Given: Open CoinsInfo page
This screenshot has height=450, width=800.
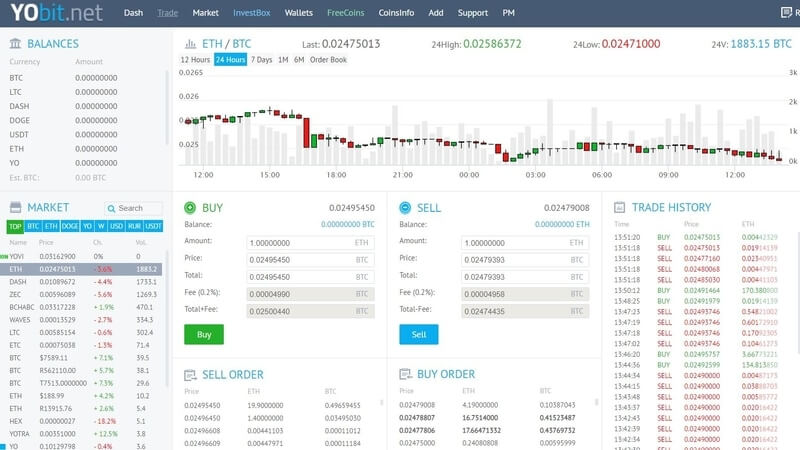Looking at the screenshot, I should pos(396,13).
